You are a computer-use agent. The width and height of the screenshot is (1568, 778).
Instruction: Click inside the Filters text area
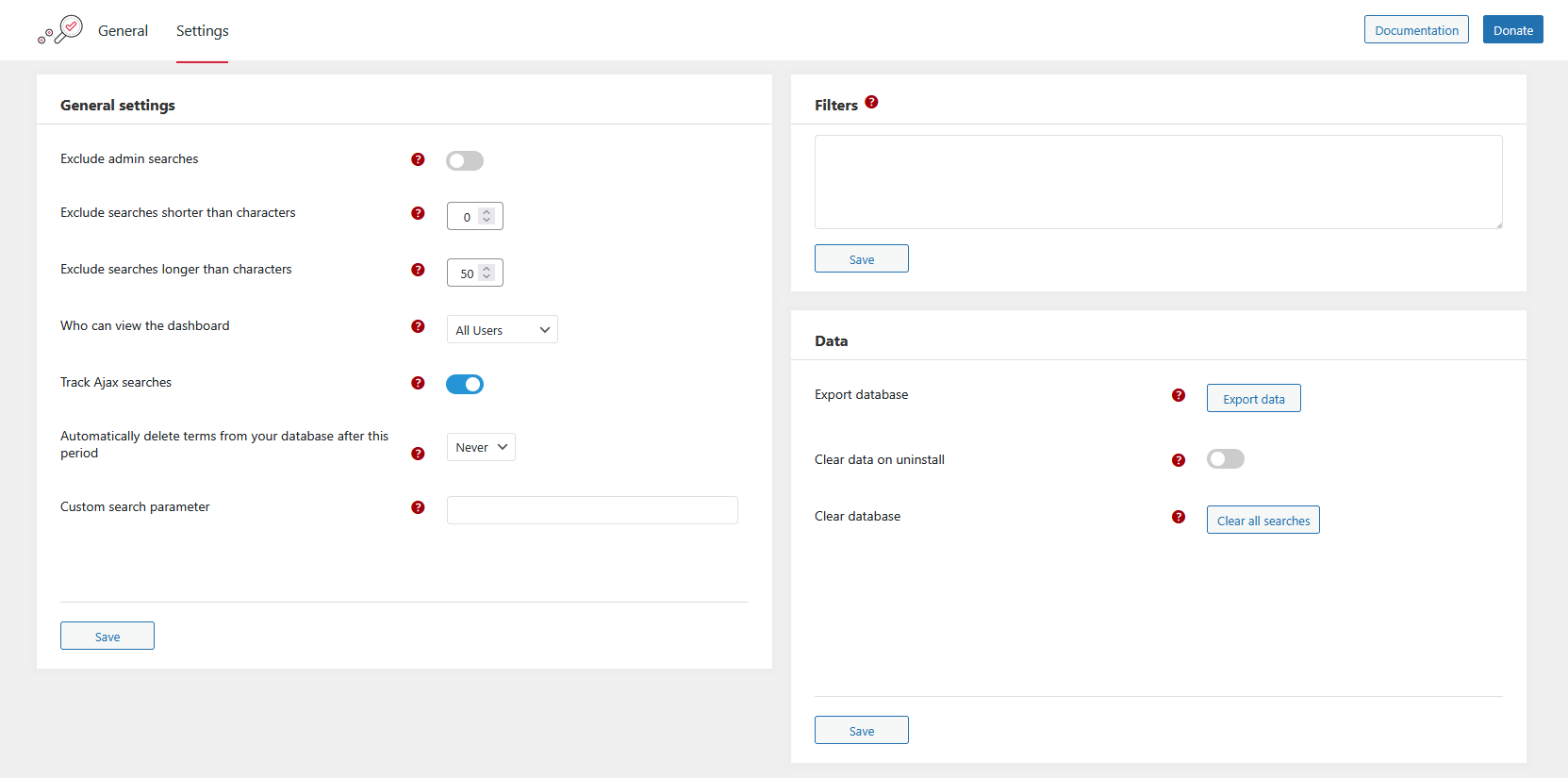coord(1159,182)
